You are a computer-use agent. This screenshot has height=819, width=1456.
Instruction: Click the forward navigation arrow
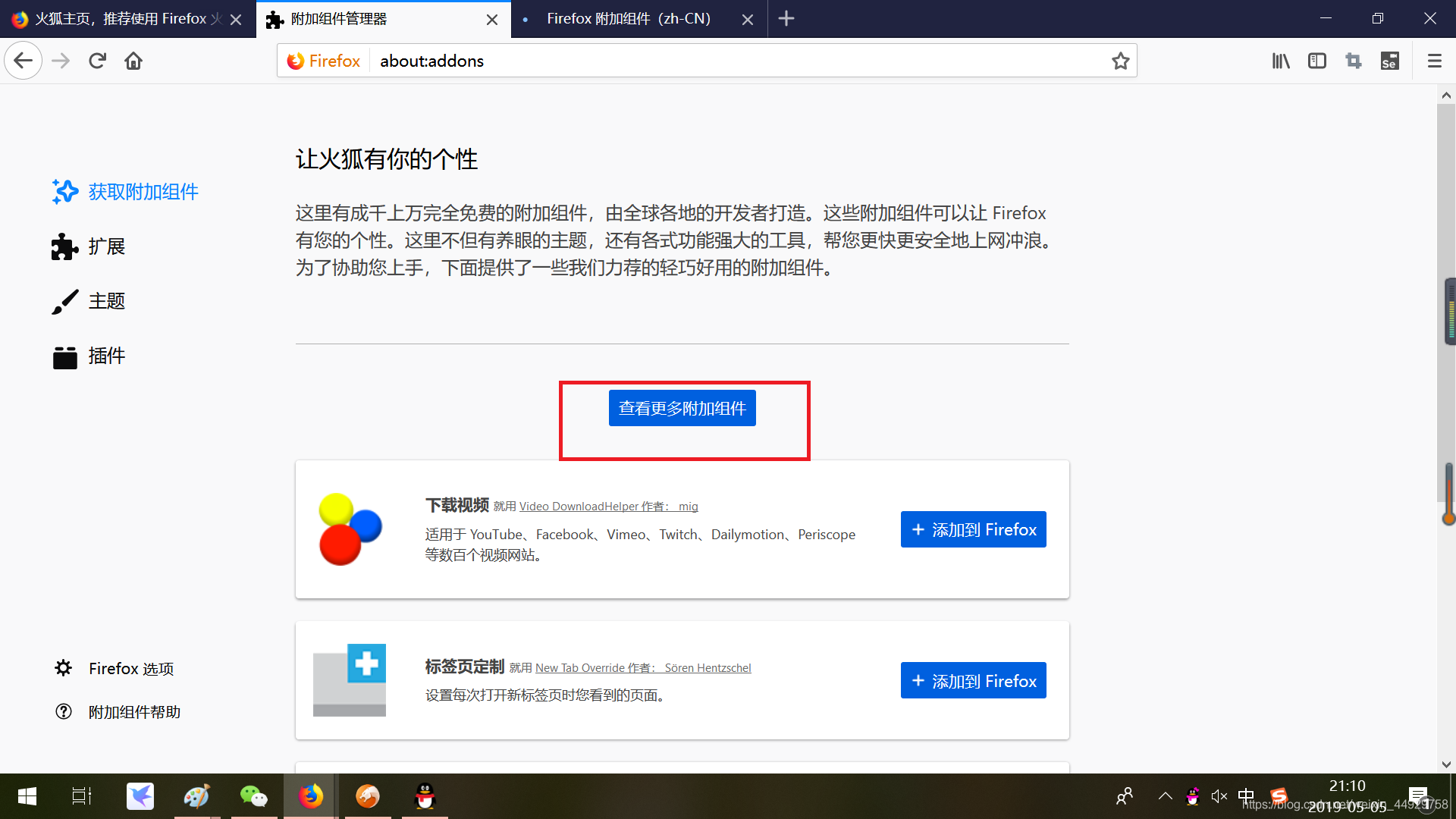pos(61,61)
